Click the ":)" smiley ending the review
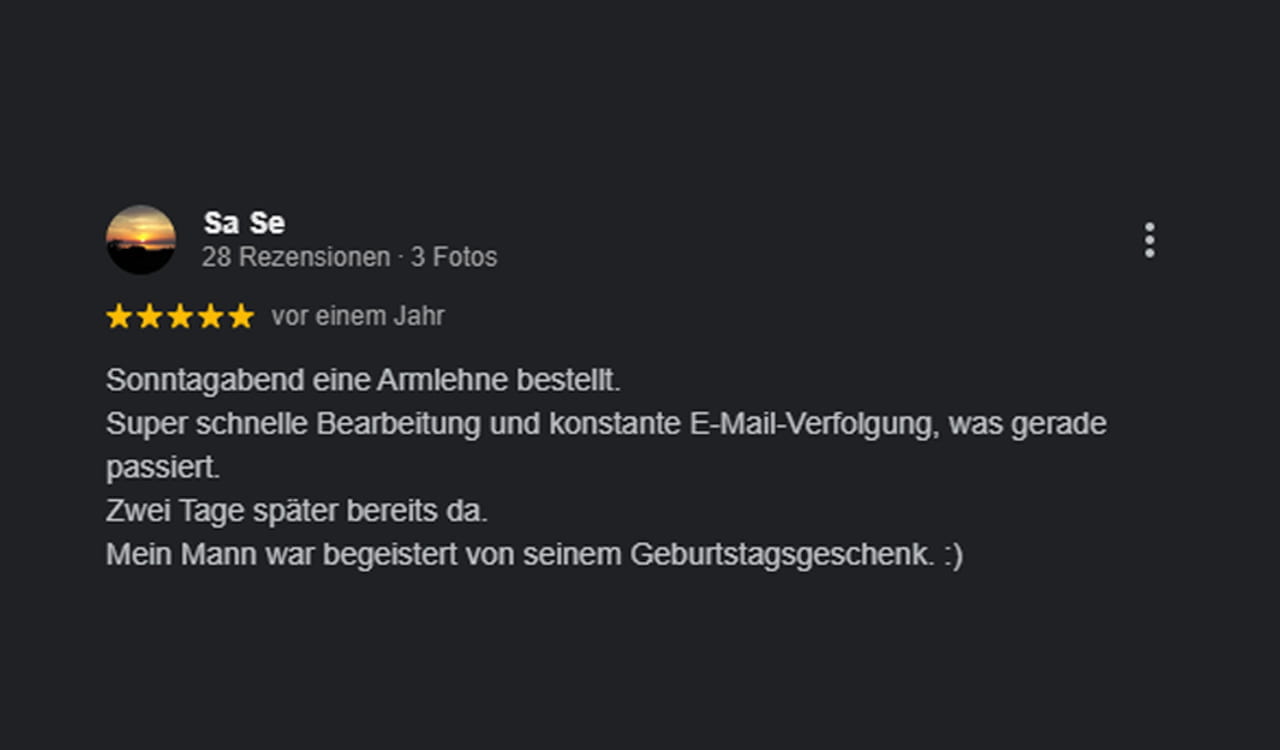 coord(952,554)
